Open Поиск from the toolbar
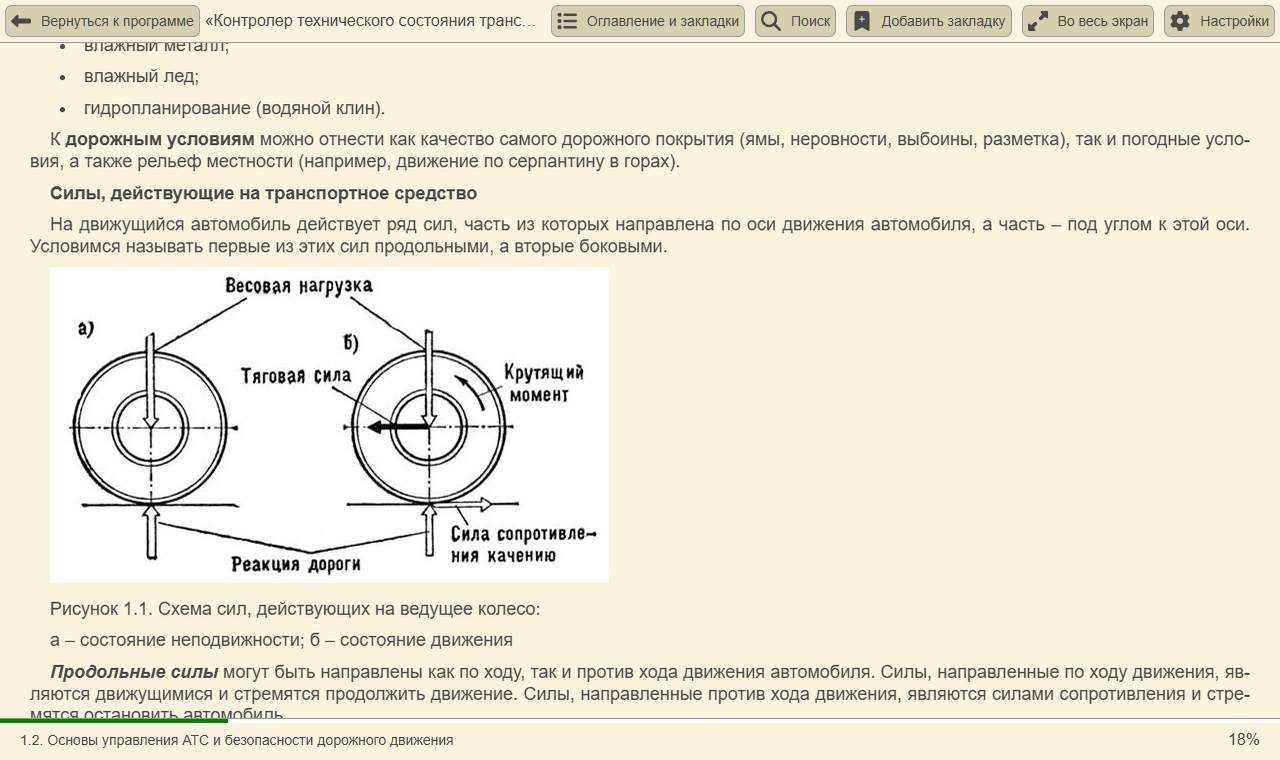The image size is (1280, 760). (x=795, y=20)
